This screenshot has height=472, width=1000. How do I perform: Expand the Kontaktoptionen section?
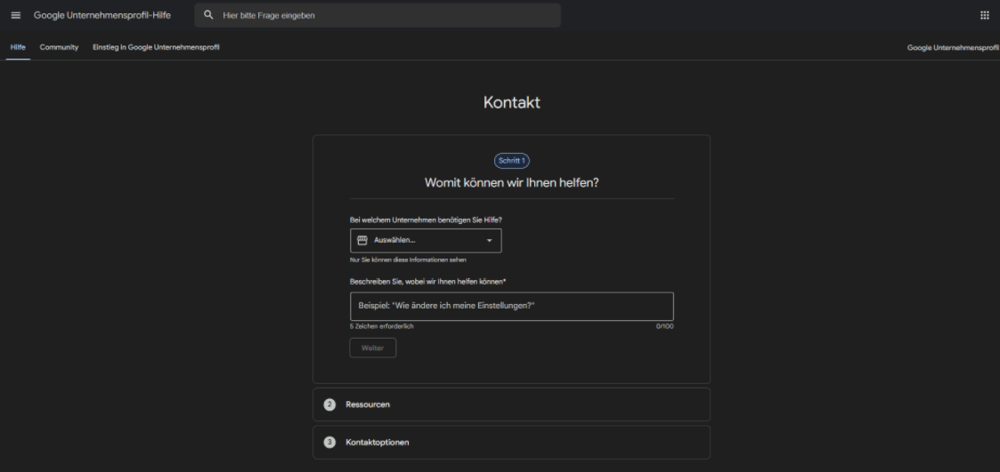pyautogui.click(x=511, y=442)
